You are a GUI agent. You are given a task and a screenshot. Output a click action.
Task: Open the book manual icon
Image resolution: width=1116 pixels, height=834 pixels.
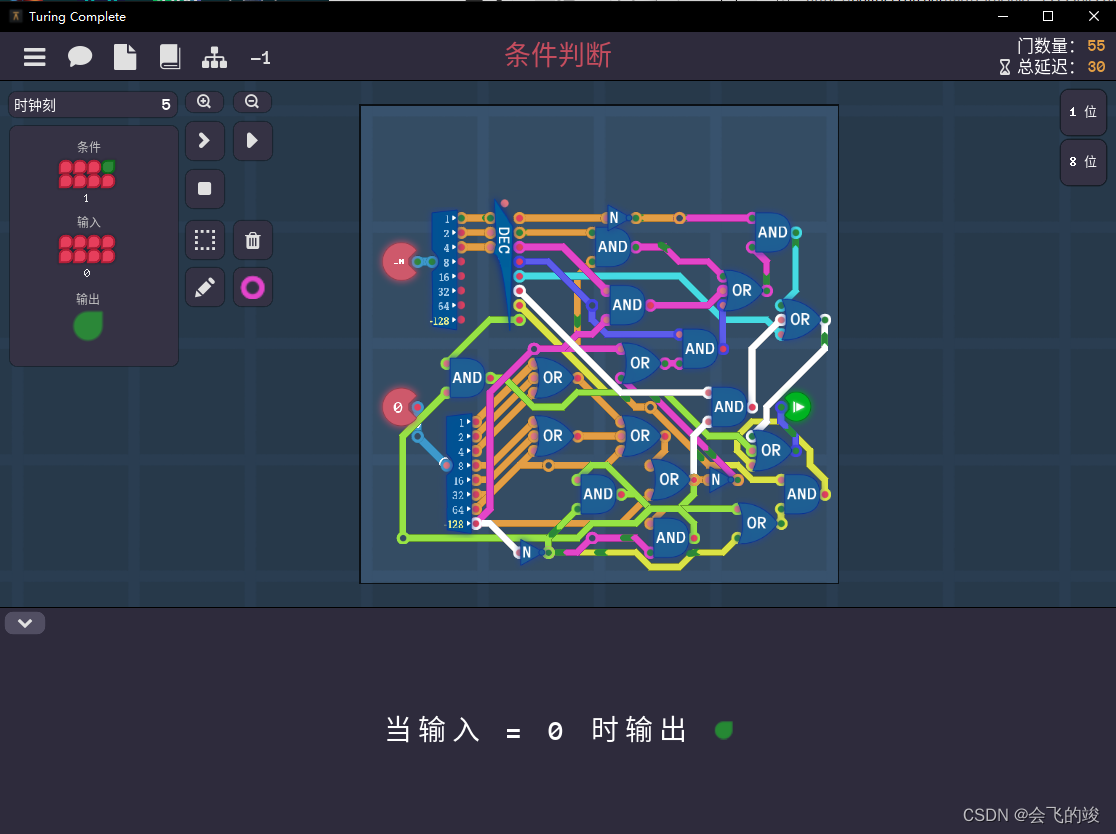click(170, 57)
